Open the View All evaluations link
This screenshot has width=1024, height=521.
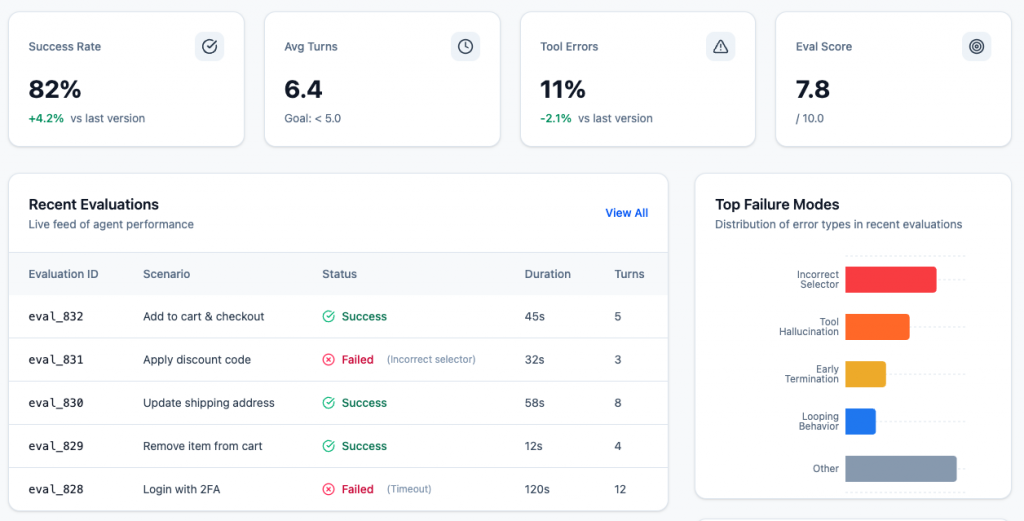pos(626,213)
